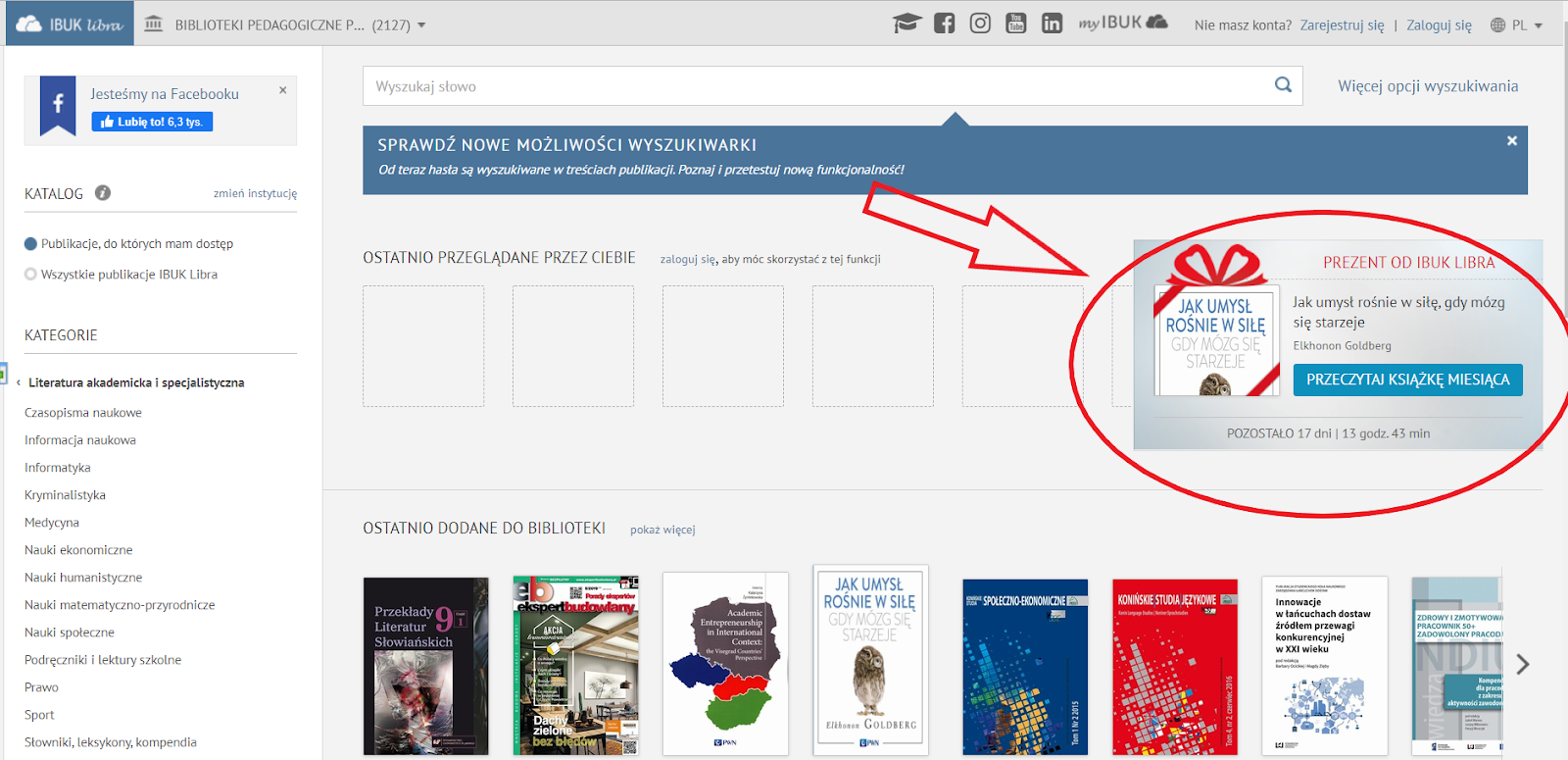Image resolution: width=1568 pixels, height=760 pixels.
Task: Close the search features banner
Action: pos(1512,141)
